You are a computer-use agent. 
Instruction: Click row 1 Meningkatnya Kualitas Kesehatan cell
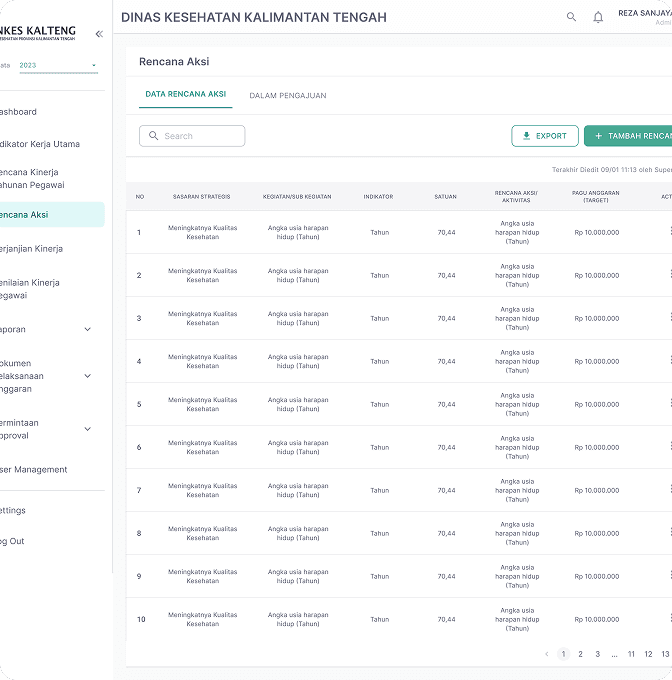click(202, 232)
